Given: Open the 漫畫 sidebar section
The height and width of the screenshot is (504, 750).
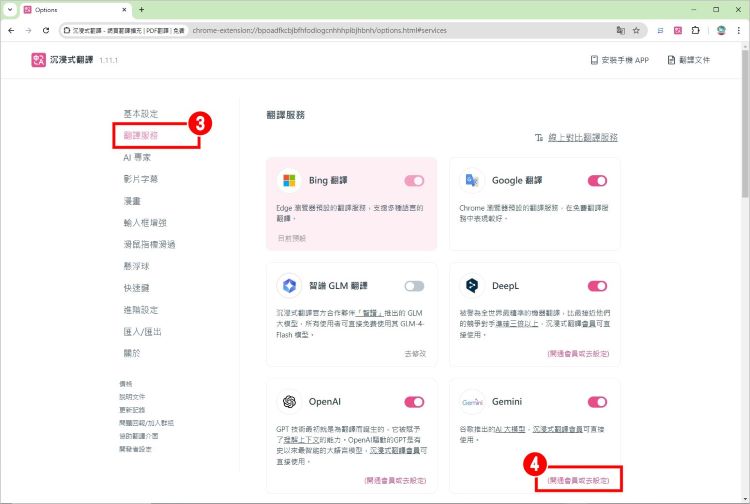Looking at the screenshot, I should pyautogui.click(x=132, y=201).
